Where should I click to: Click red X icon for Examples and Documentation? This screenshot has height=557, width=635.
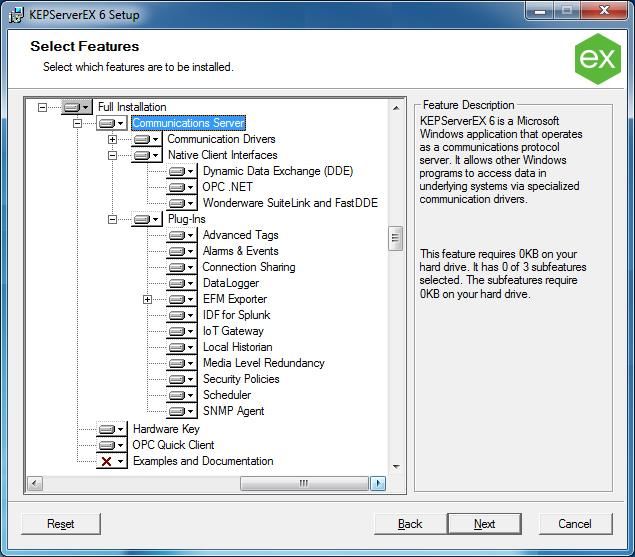tap(112, 461)
